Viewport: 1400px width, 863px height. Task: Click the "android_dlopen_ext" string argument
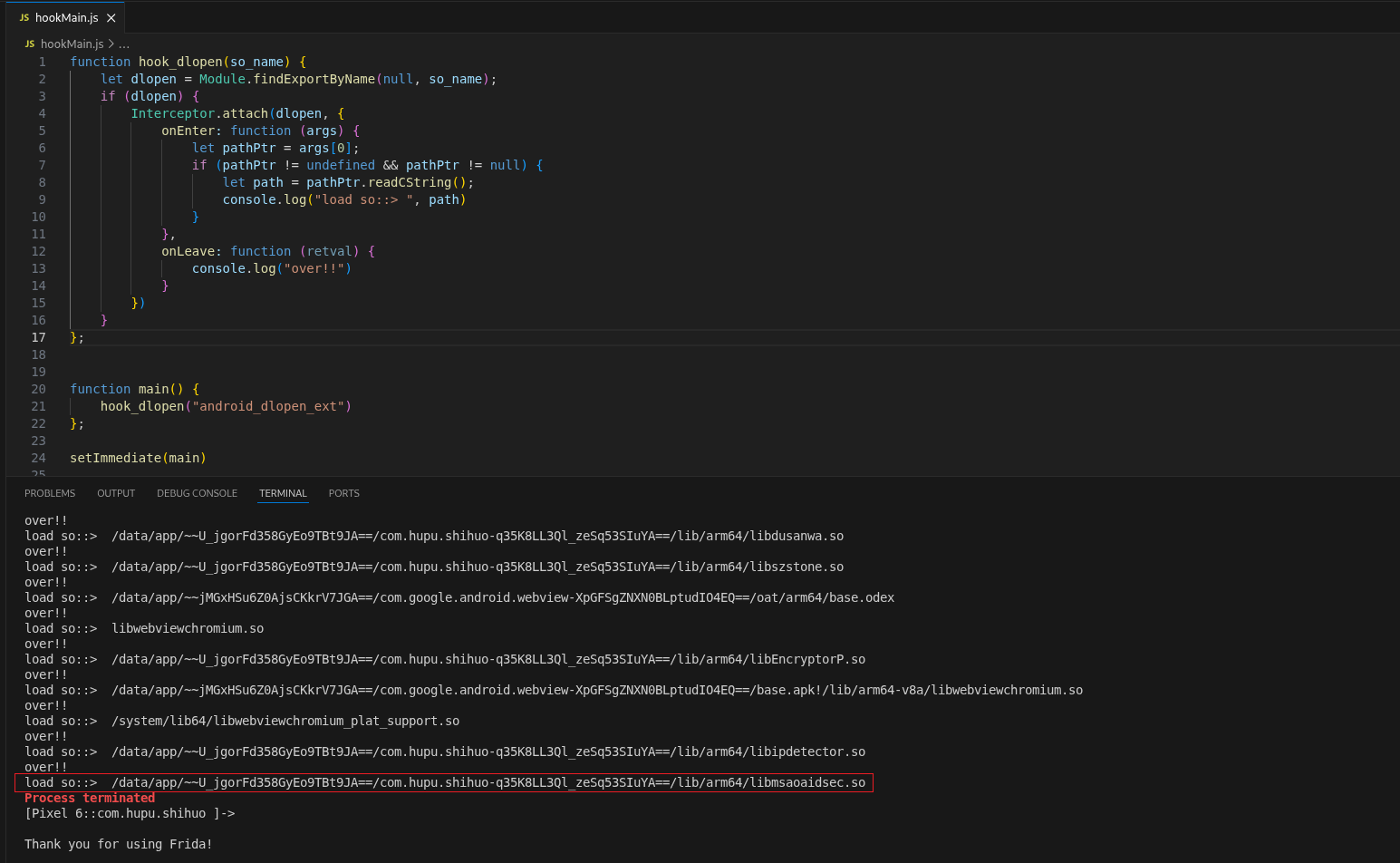272,406
